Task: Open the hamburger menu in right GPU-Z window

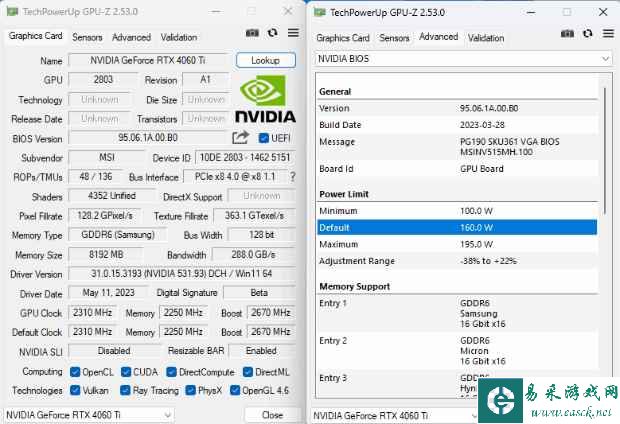Action: (x=608, y=34)
